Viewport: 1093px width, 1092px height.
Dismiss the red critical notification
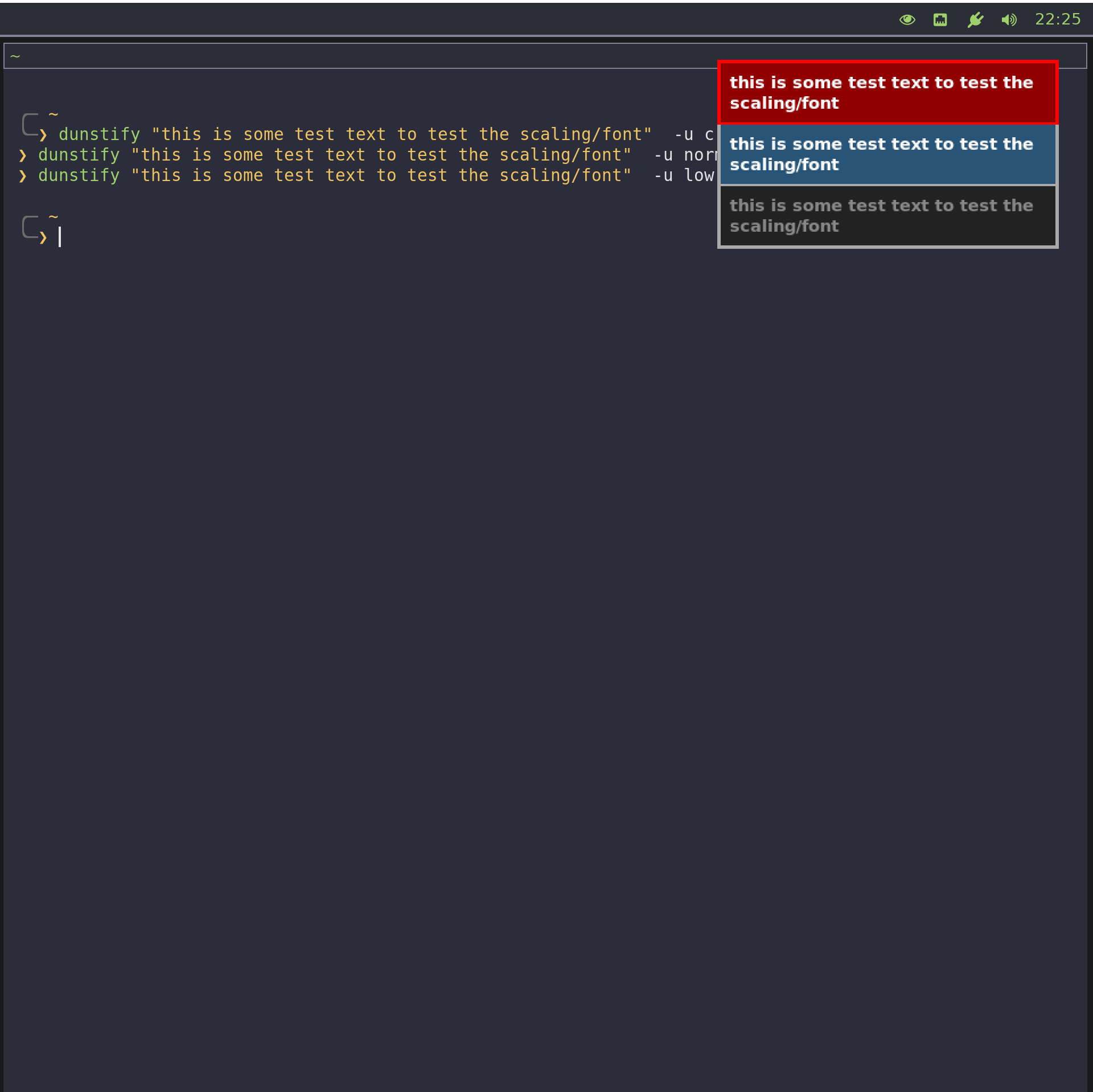click(x=887, y=92)
